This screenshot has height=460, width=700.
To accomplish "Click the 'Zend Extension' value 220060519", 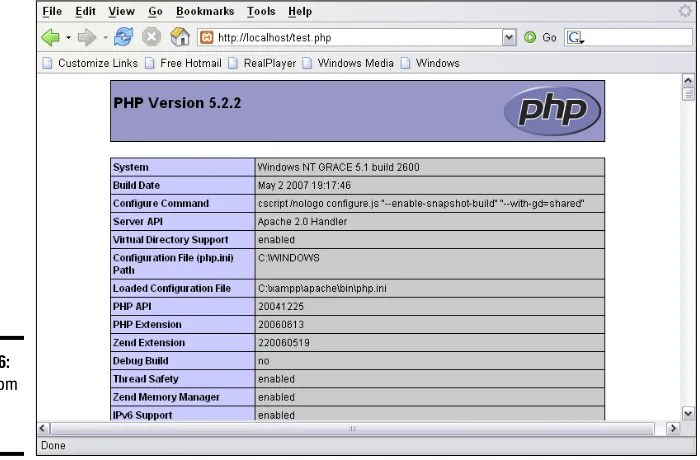I will 283,343.
